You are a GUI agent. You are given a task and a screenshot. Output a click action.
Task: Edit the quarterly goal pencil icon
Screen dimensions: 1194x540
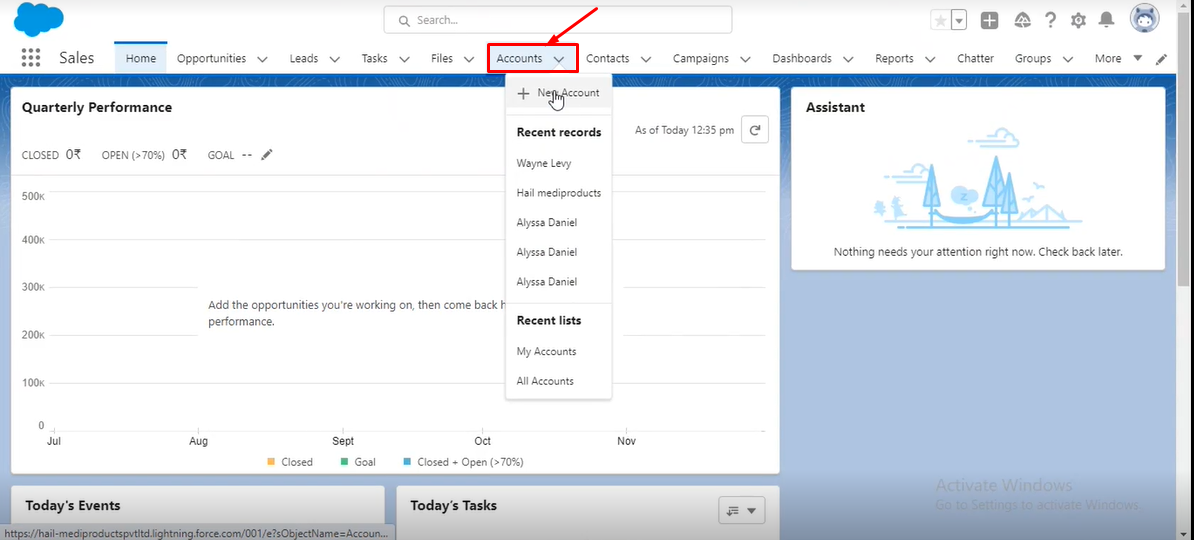click(x=267, y=155)
